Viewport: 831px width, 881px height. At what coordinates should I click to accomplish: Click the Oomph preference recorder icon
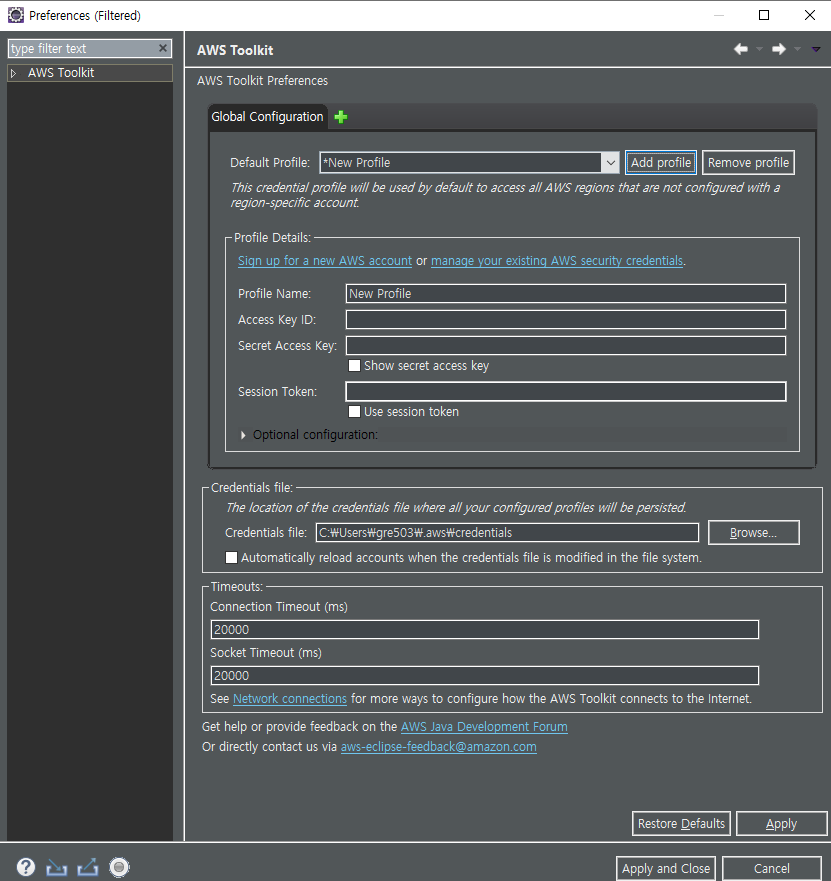click(119, 867)
